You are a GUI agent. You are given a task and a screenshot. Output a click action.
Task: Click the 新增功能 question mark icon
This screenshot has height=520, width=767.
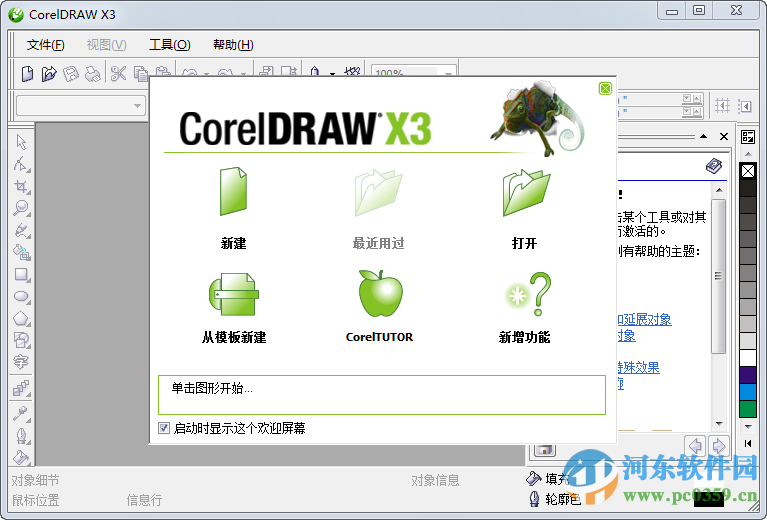pos(528,294)
